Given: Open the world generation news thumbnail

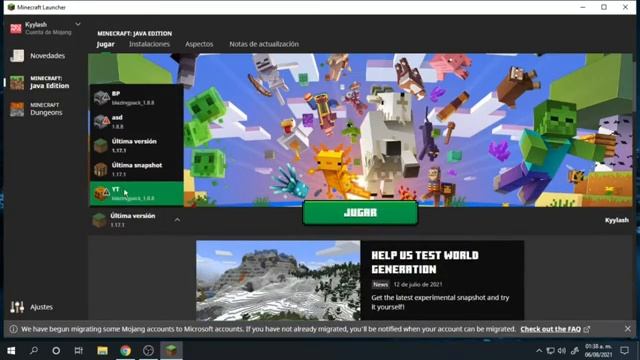Looking at the screenshot, I should [278, 280].
